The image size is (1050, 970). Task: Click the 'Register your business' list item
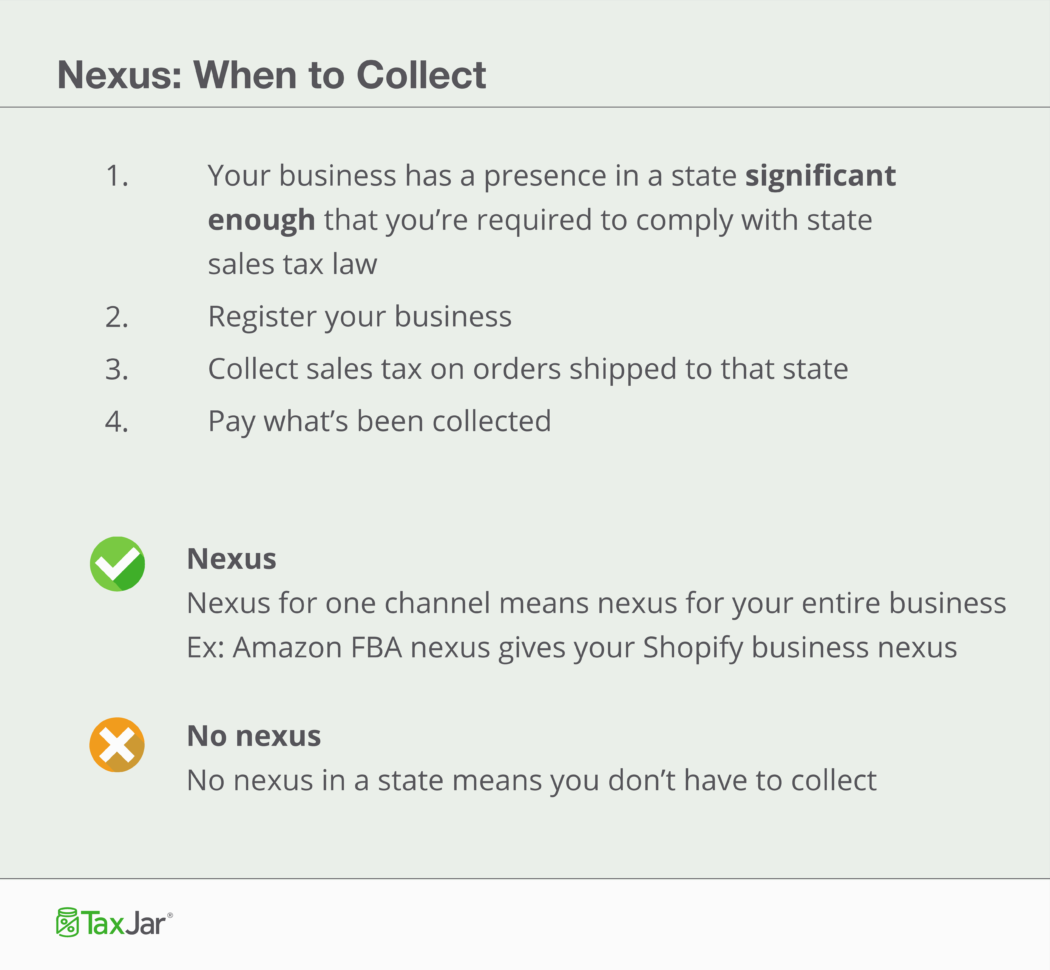tap(359, 317)
